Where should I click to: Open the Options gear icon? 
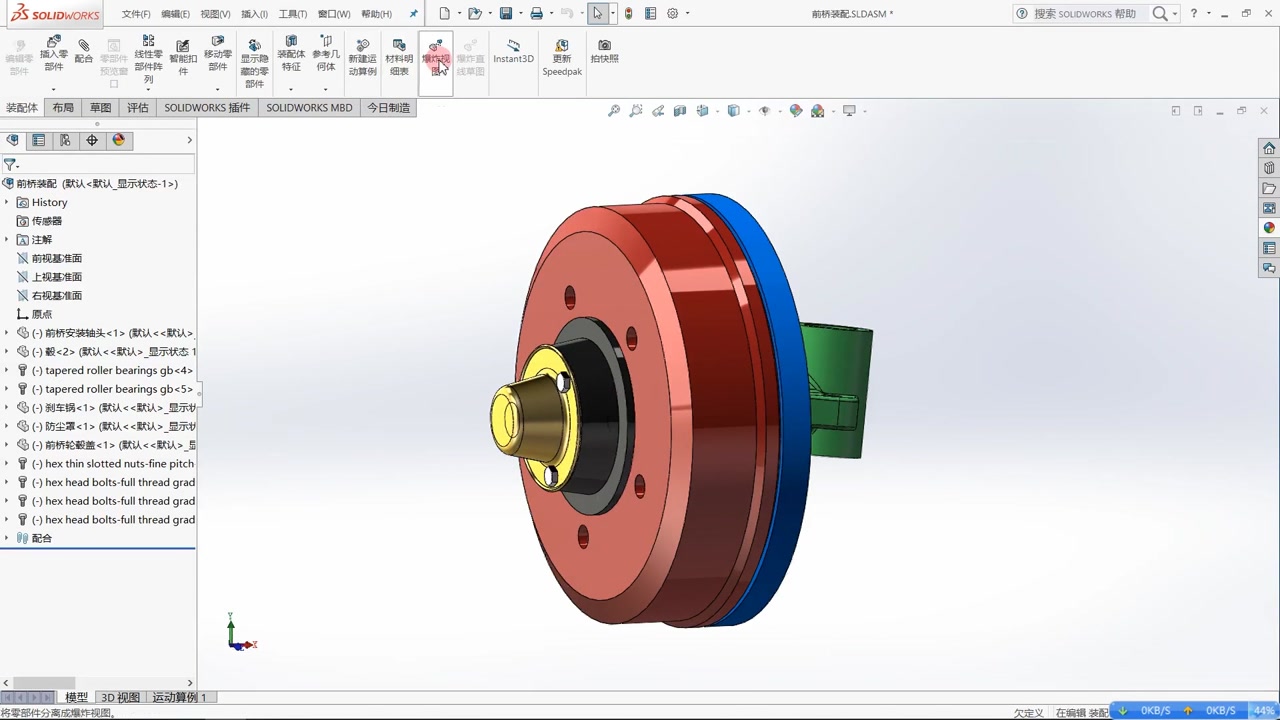[673, 13]
